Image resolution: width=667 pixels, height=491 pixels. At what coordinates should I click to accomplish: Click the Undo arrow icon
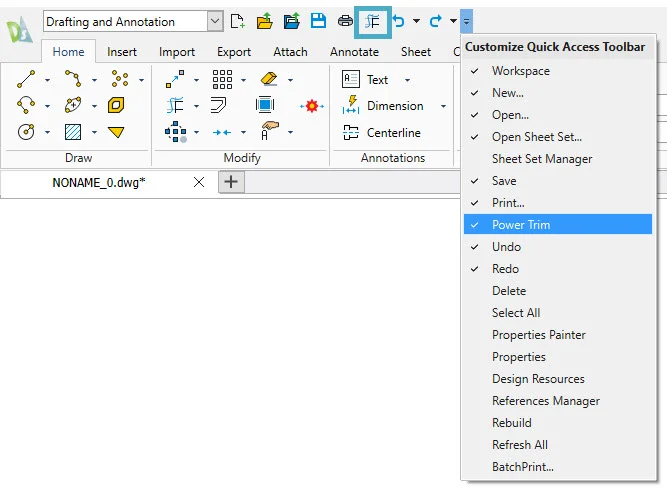coord(399,21)
